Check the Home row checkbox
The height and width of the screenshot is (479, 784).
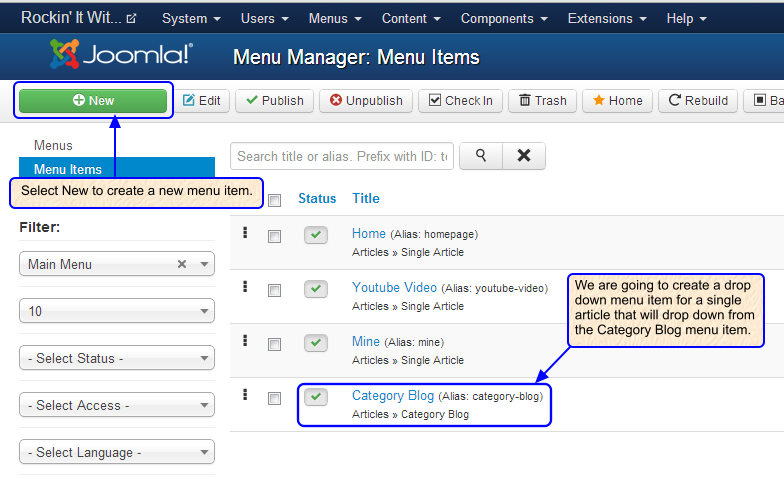274,236
